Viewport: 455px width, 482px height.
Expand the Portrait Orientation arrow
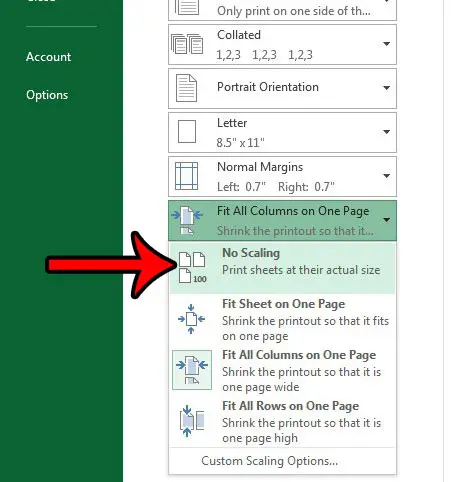tap(386, 88)
